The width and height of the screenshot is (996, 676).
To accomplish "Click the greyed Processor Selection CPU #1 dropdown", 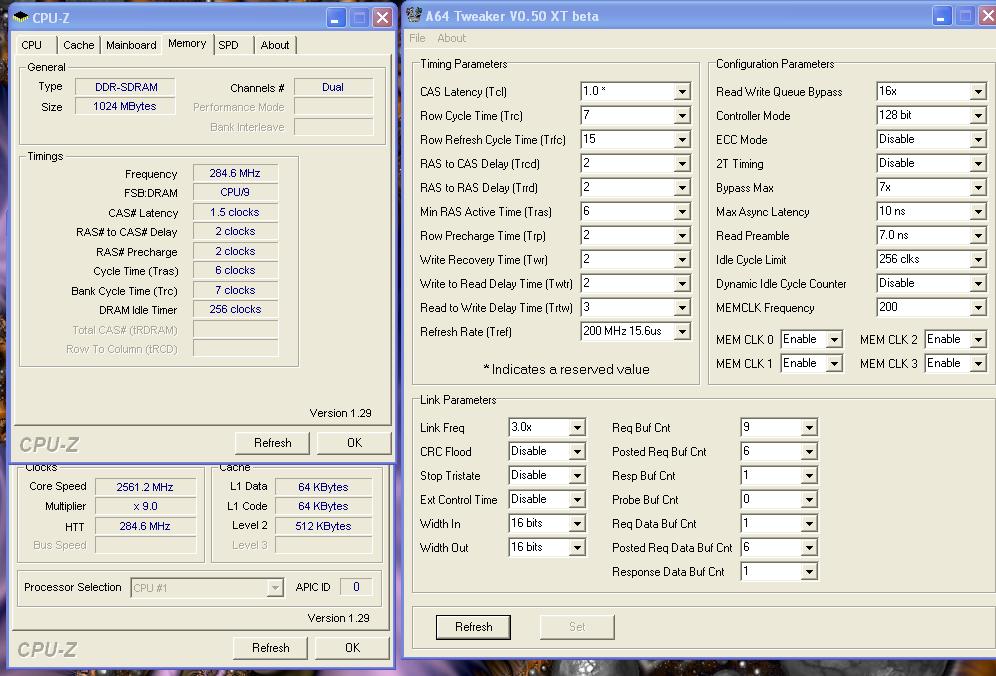I will click(207, 588).
